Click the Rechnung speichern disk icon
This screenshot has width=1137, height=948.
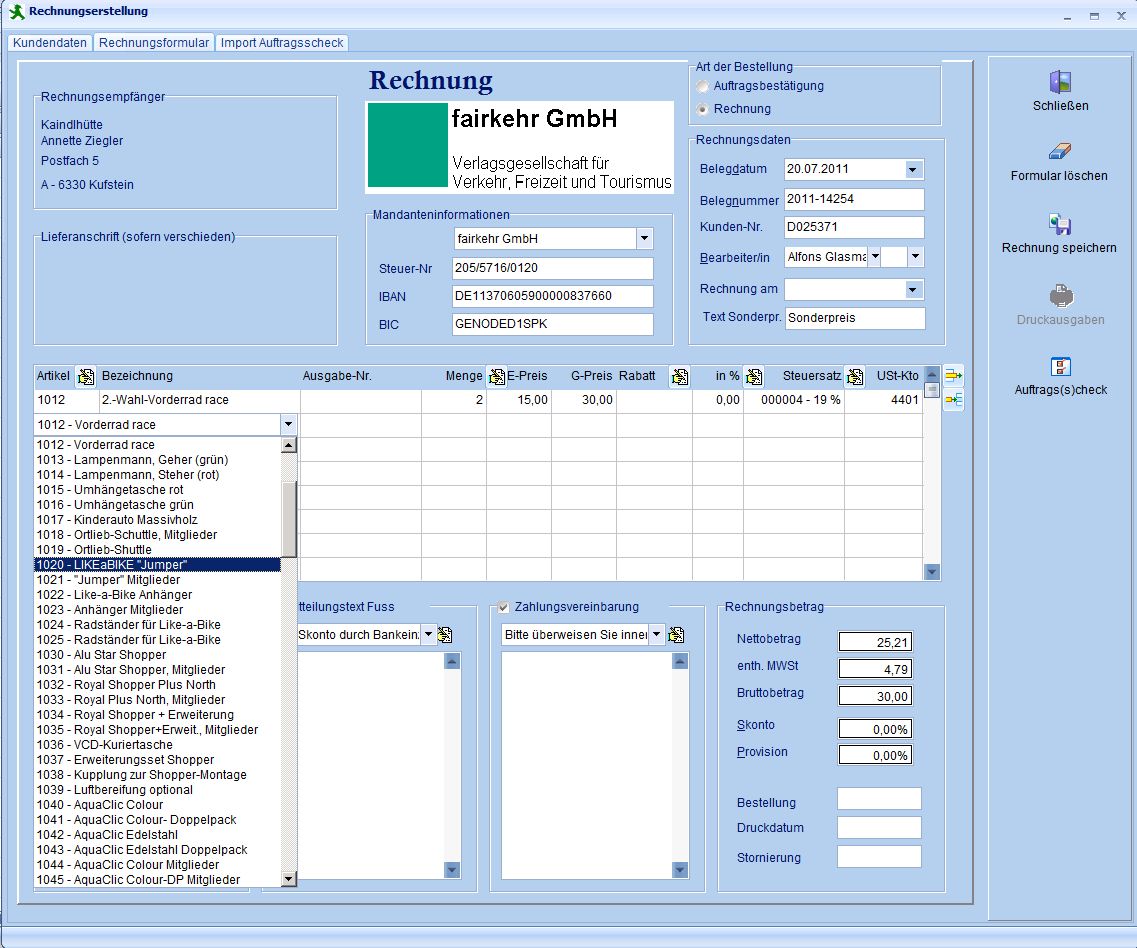pyautogui.click(x=1059, y=223)
